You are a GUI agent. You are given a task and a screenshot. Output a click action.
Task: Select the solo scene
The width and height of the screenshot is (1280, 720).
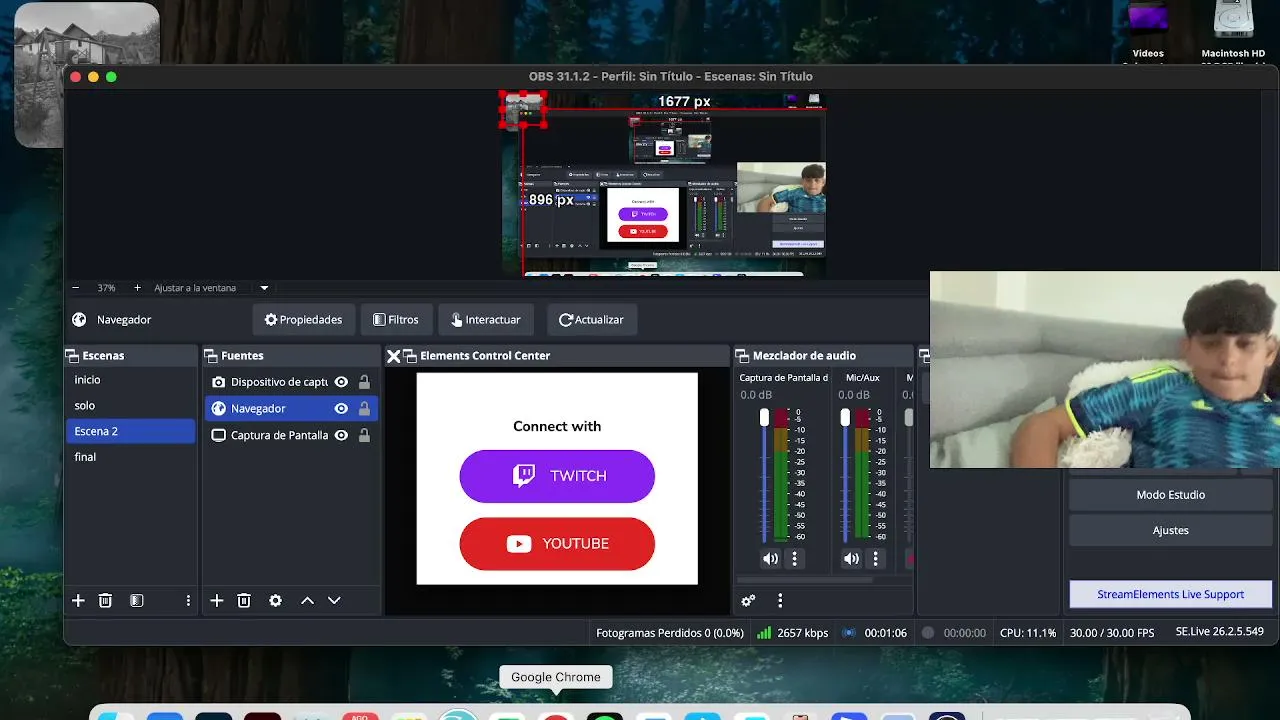coord(131,405)
